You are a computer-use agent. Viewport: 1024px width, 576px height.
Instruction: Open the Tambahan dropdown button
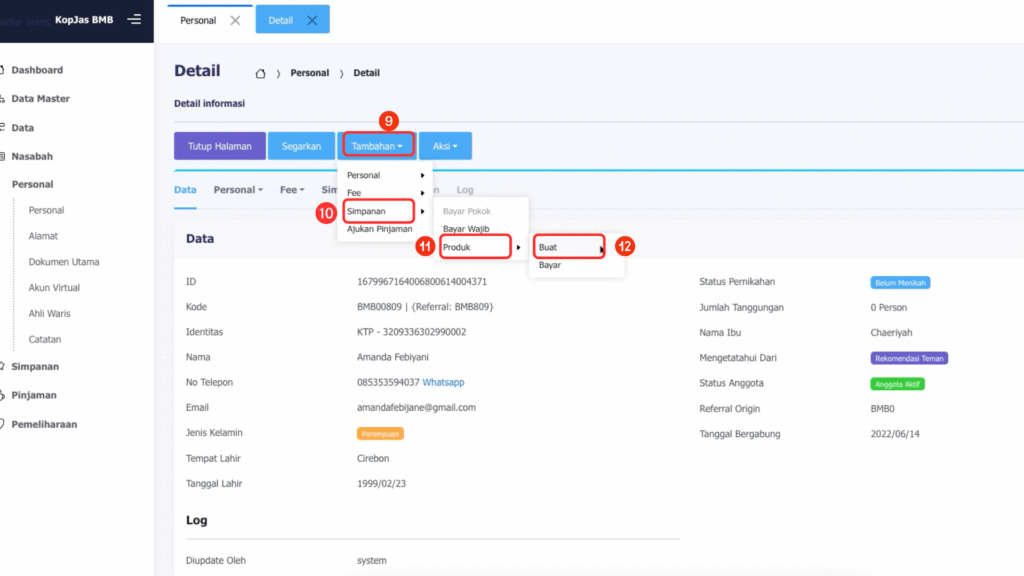(377, 146)
